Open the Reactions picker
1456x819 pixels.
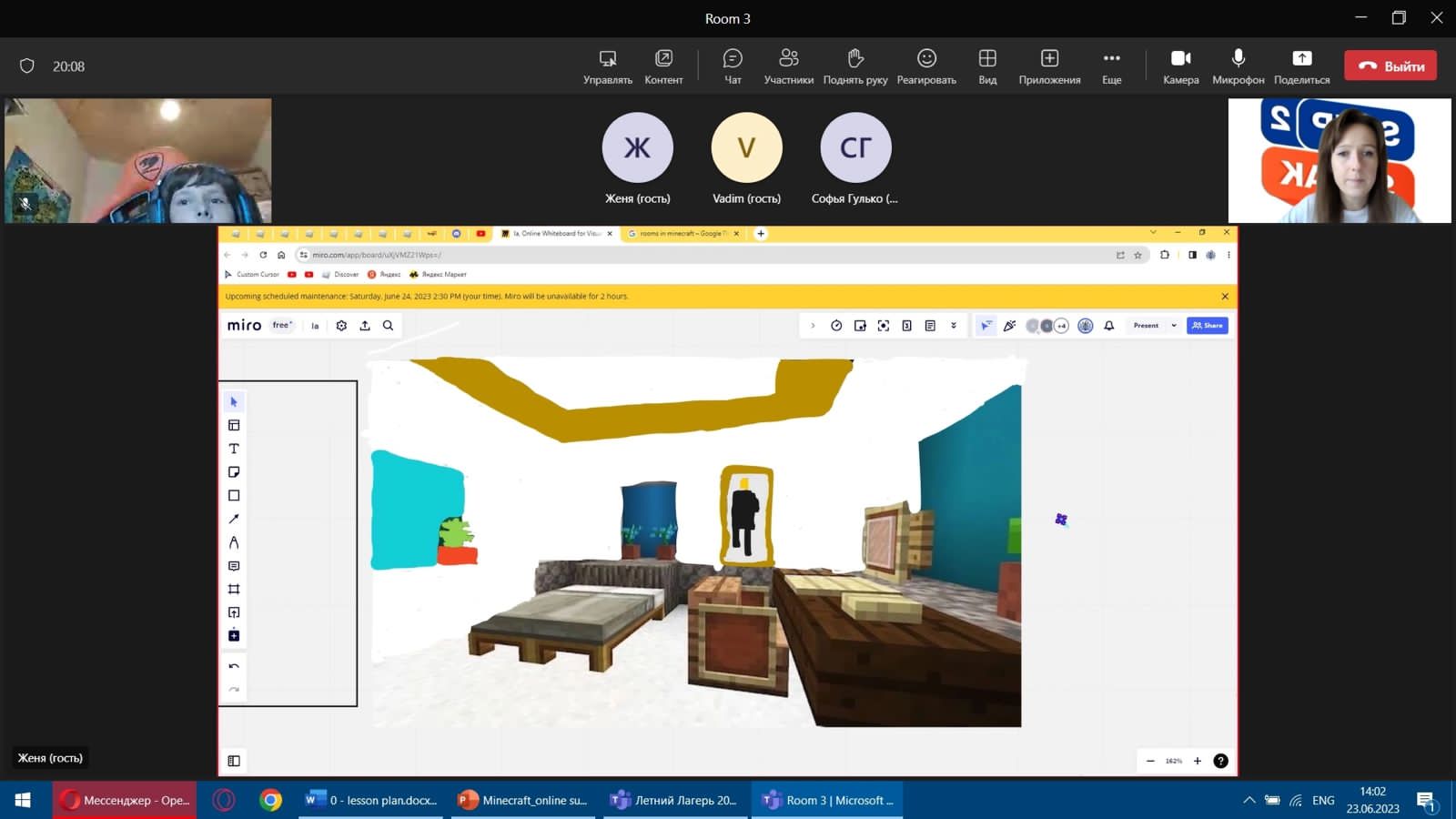(x=925, y=66)
